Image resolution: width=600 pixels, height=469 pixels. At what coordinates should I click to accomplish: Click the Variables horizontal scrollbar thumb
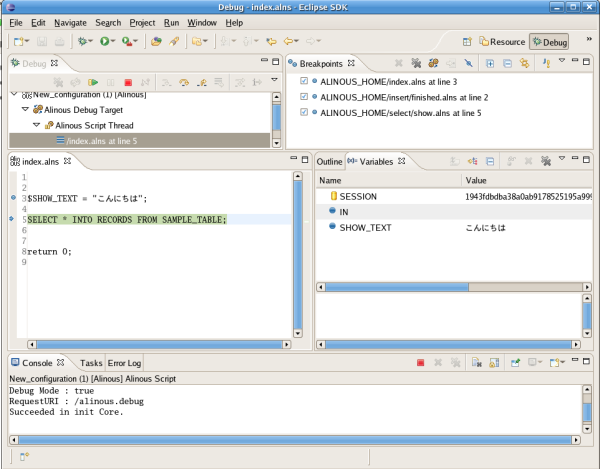pyautogui.click(x=397, y=287)
